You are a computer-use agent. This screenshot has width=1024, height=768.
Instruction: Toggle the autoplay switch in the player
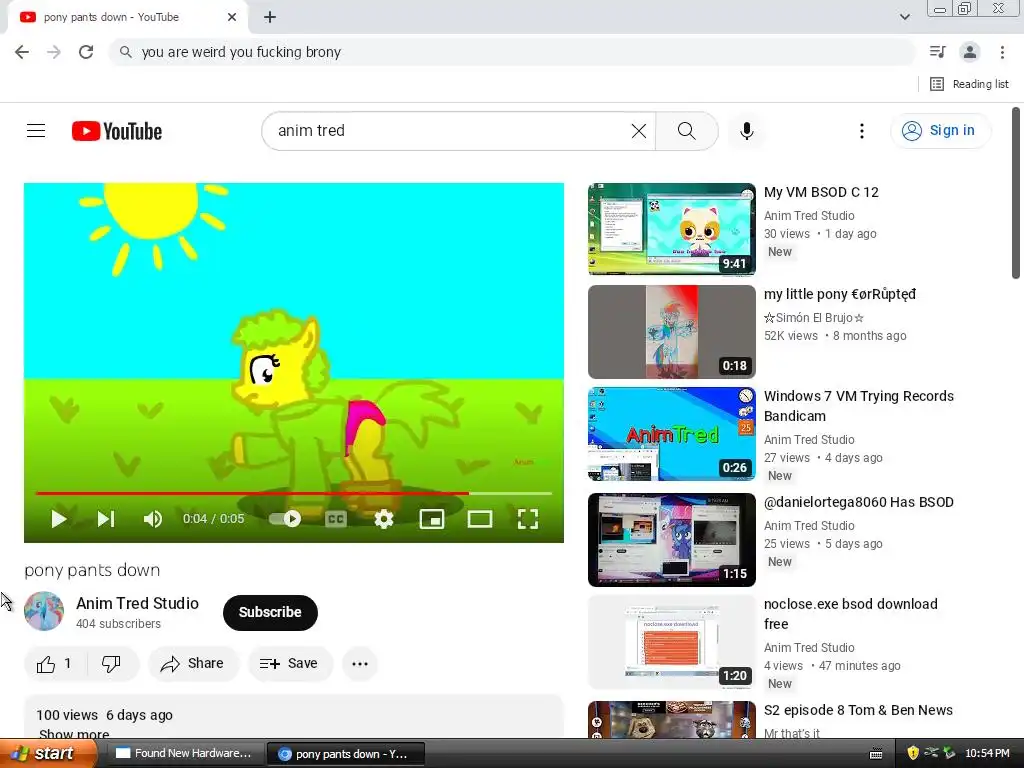[x=285, y=519]
